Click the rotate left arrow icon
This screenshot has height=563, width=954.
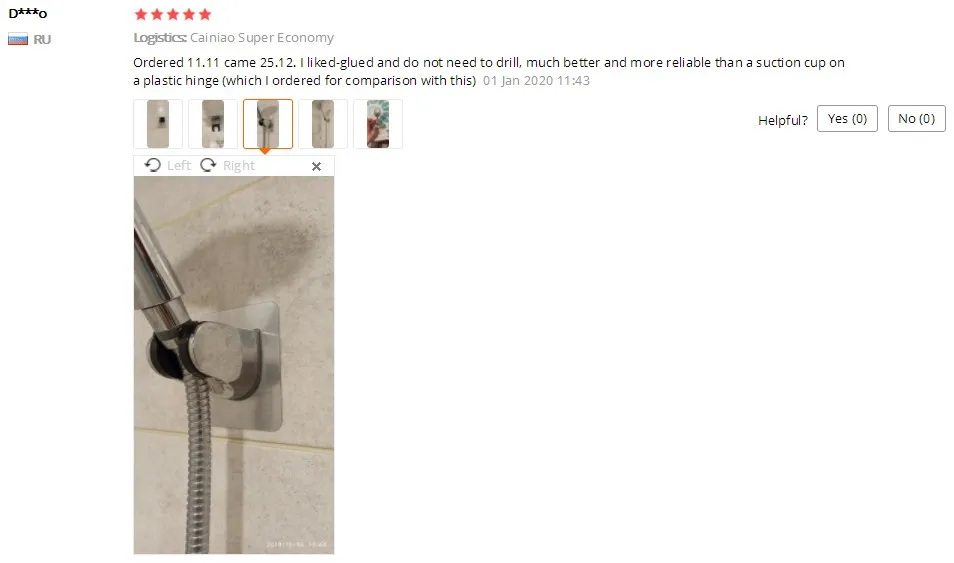click(153, 165)
